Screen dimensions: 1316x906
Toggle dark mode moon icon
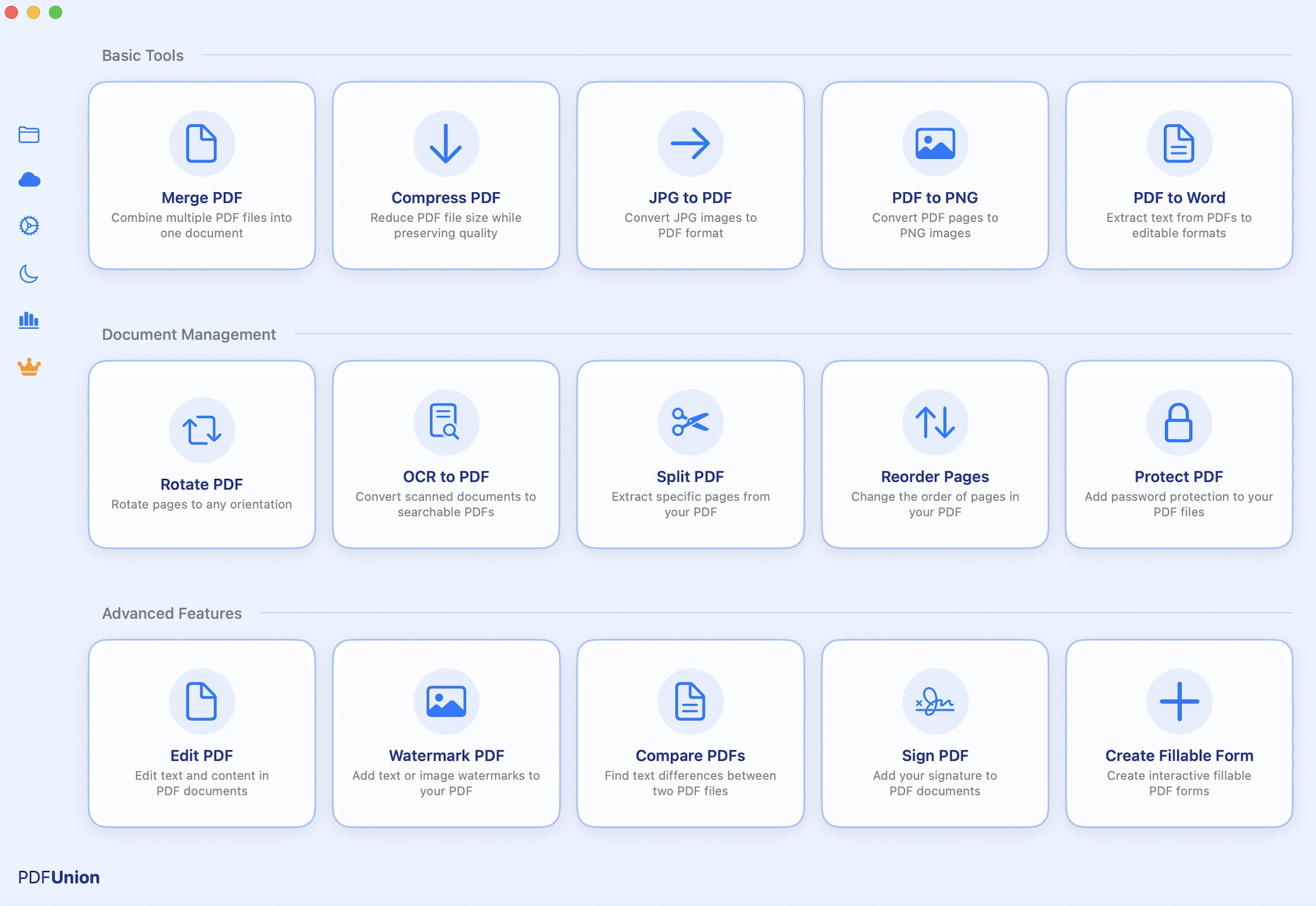(29, 273)
